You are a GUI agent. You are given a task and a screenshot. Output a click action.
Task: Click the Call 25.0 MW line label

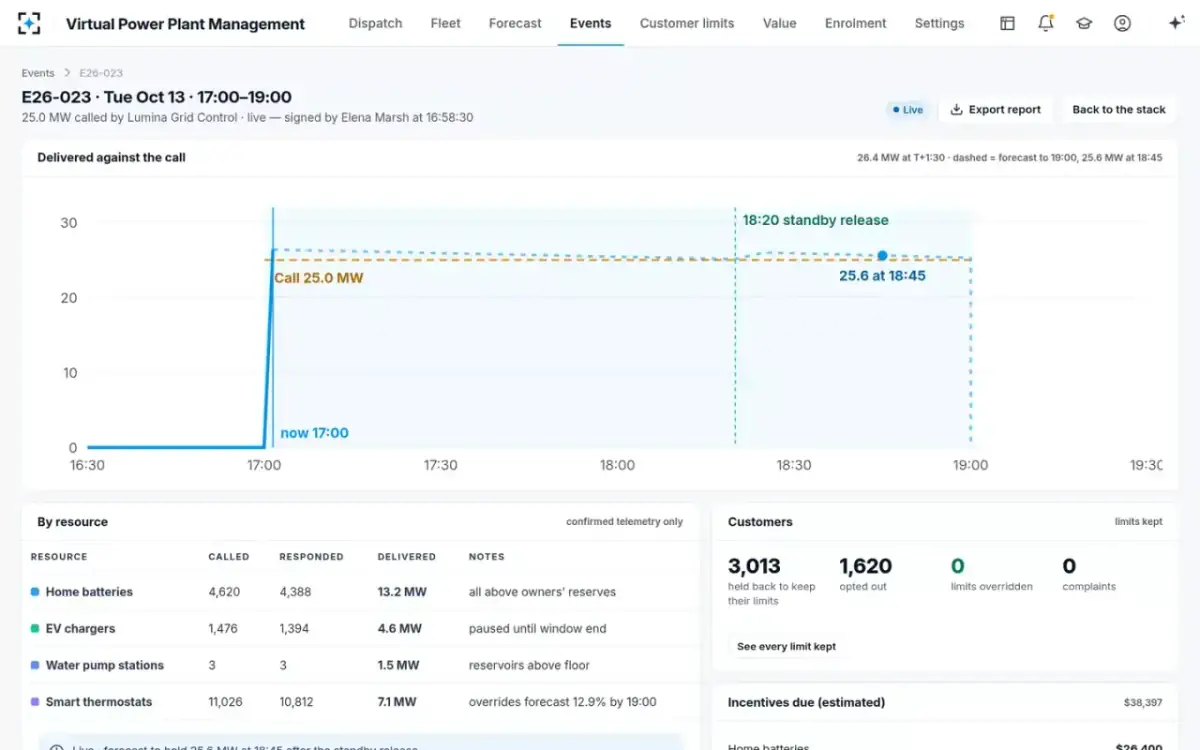coord(319,278)
